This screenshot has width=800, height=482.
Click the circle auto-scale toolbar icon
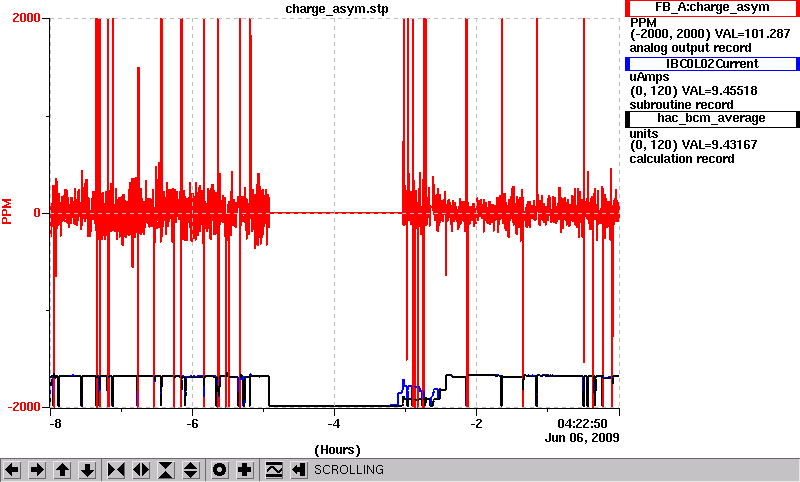(219, 470)
